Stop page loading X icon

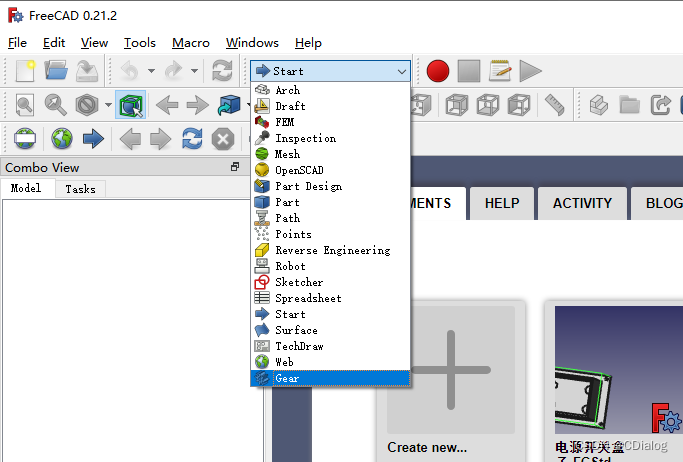223,139
